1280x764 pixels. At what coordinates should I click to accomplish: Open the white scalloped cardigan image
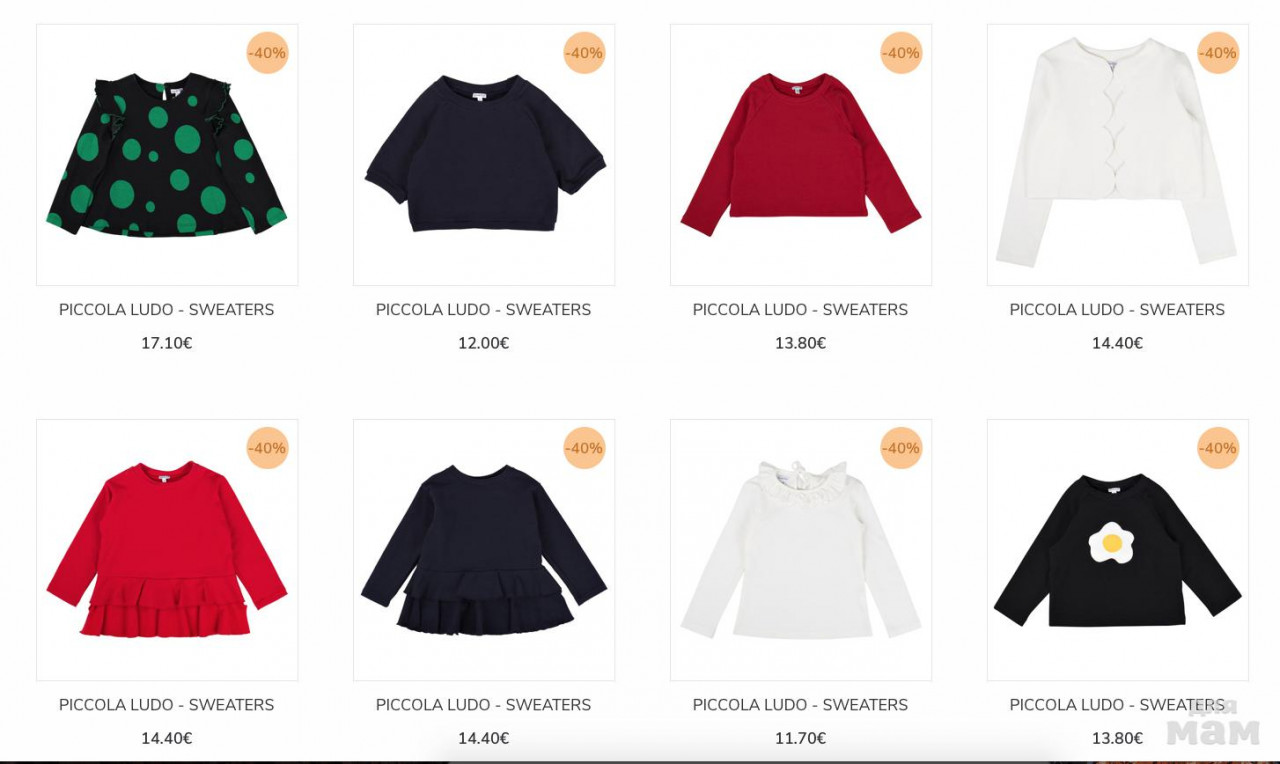point(1118,155)
